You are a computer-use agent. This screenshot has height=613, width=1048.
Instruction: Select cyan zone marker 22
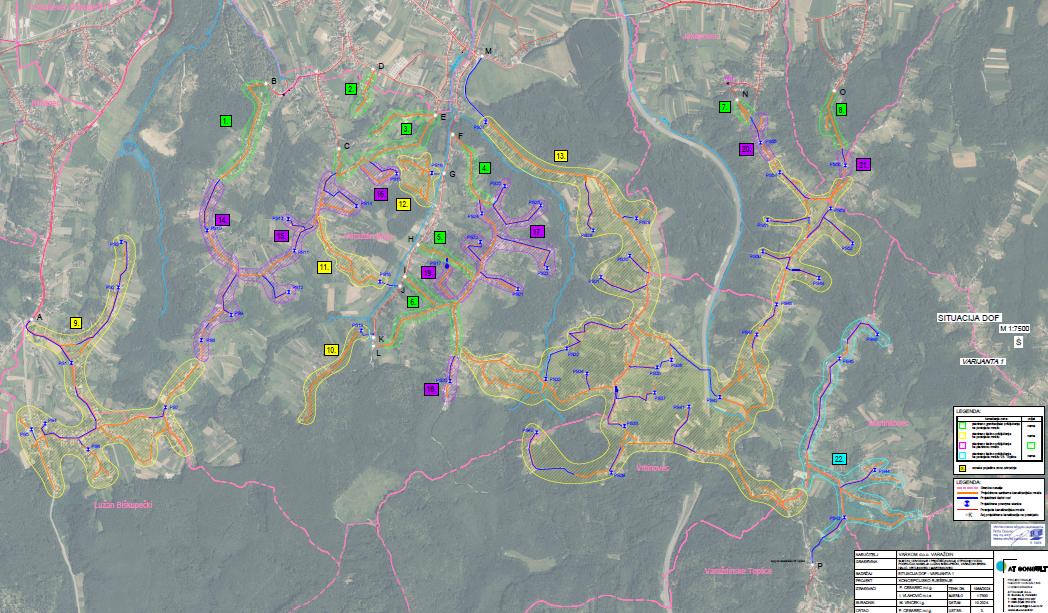coord(839,459)
